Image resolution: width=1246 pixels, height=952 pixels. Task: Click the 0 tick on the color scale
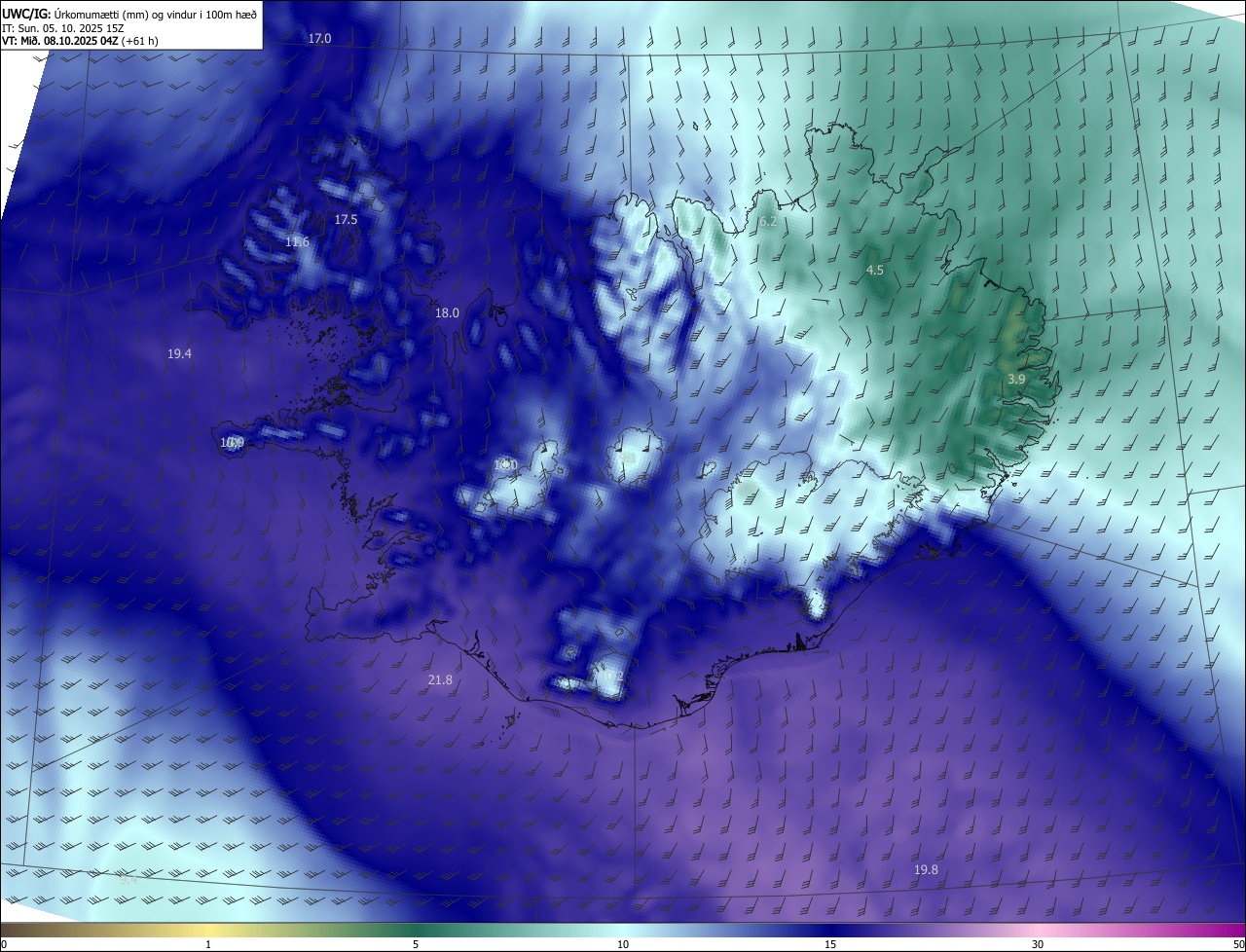click(4, 944)
